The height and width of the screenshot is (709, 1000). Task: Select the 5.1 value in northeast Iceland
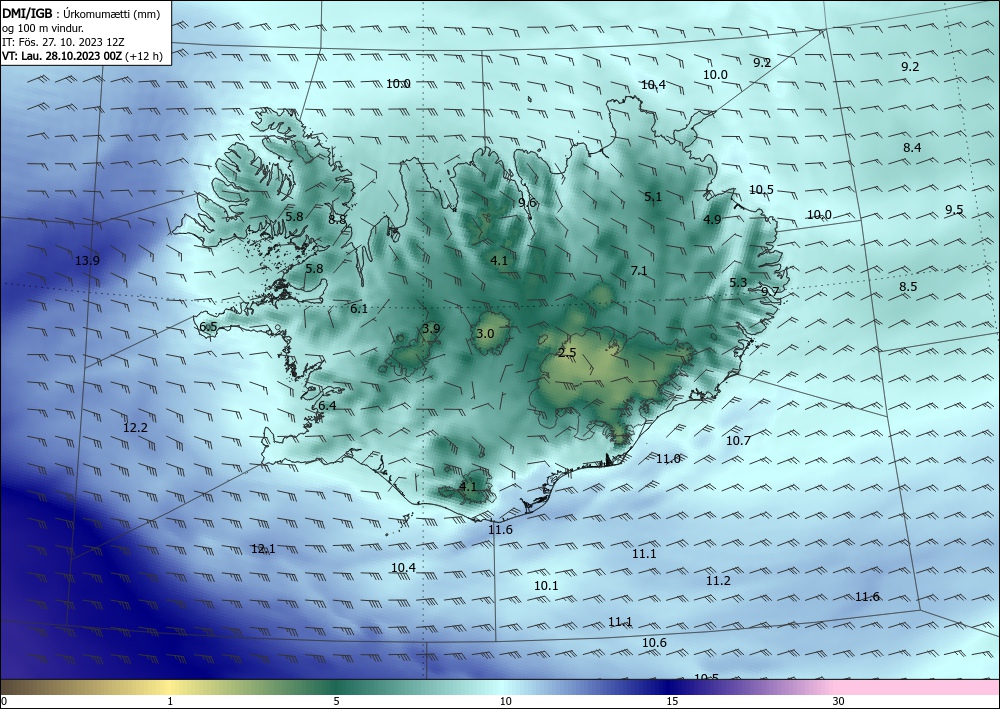(x=653, y=197)
